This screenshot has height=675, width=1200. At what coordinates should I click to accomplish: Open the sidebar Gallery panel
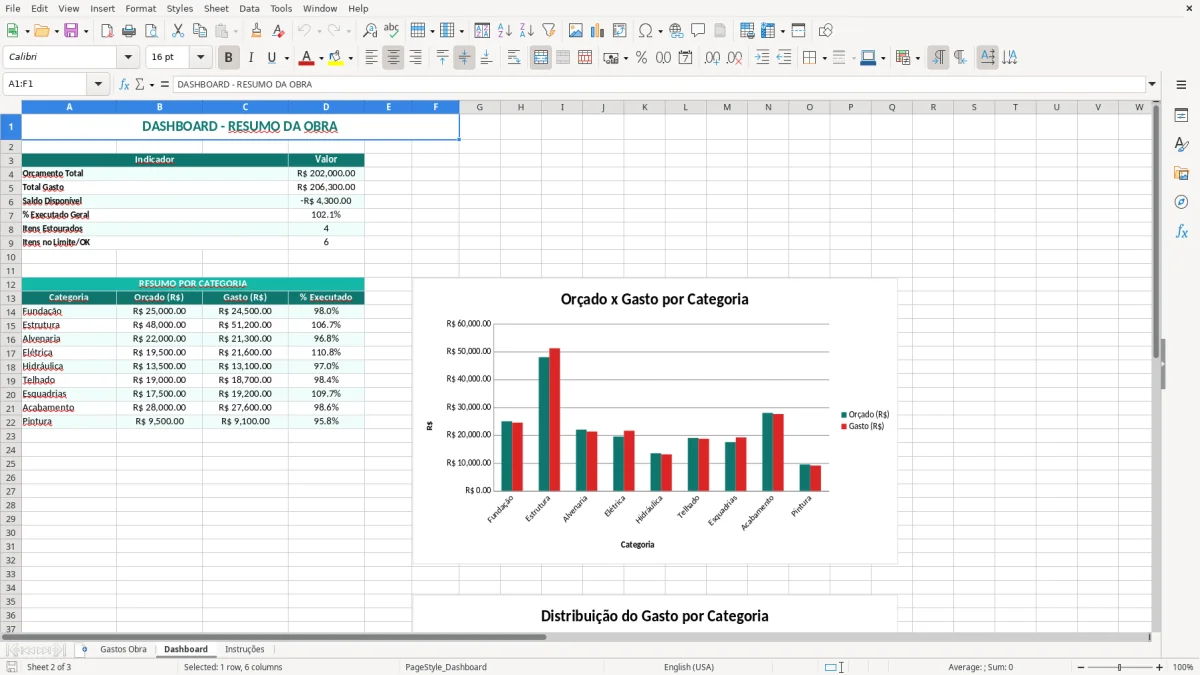(1181, 174)
